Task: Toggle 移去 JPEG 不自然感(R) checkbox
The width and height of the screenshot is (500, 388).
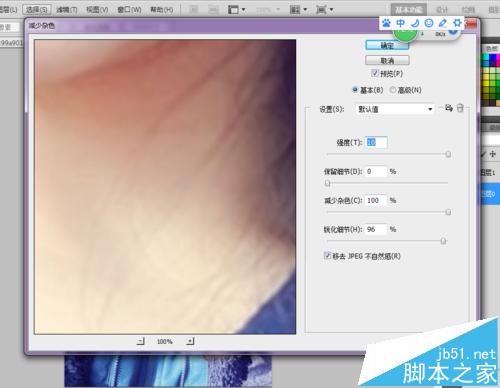Action: click(327, 256)
